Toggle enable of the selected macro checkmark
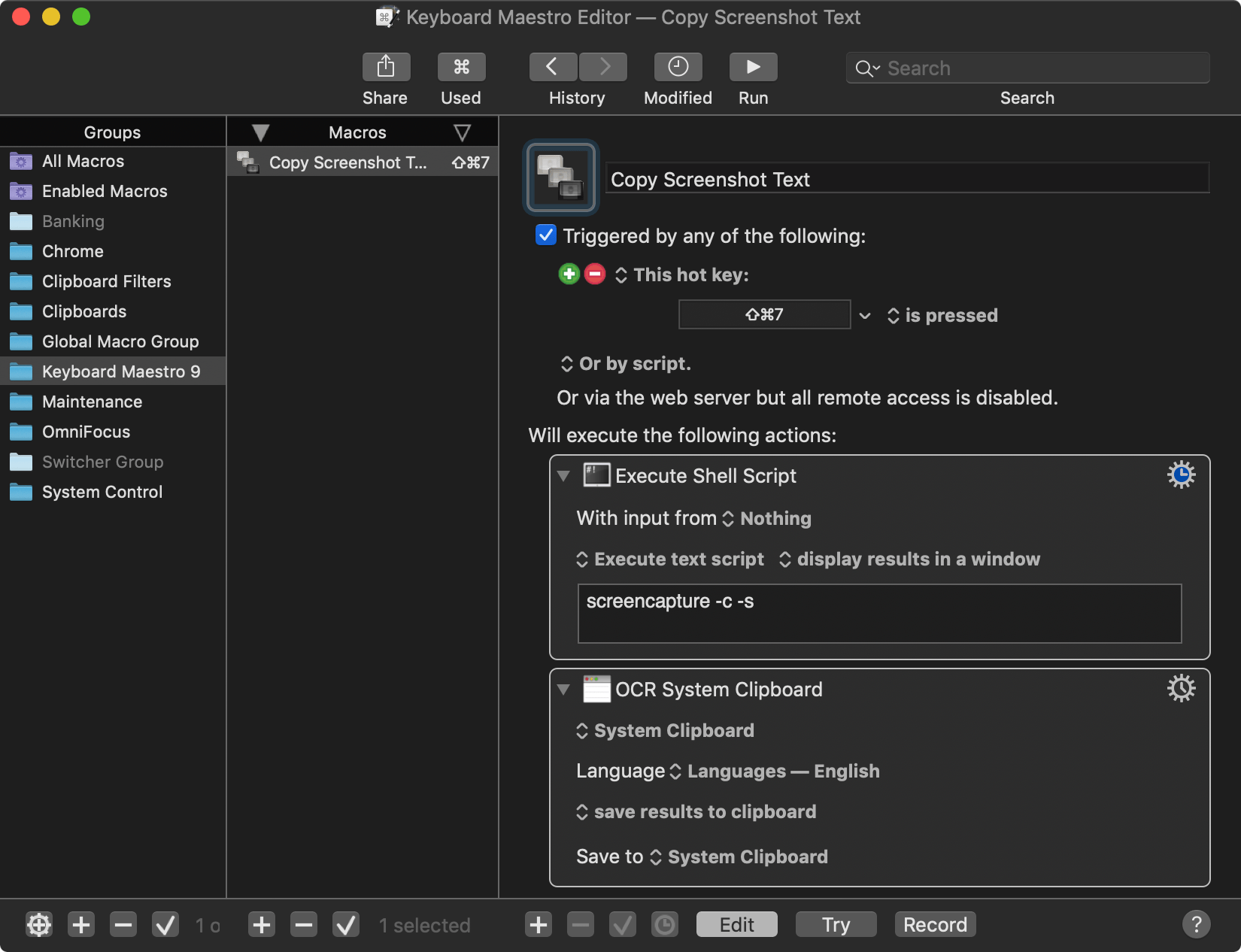Screen dimensions: 1241x952 coord(346,924)
